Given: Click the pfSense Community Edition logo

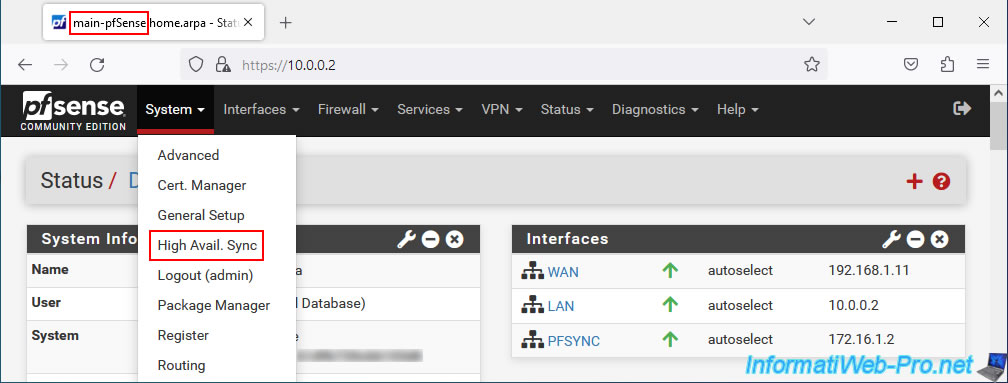Looking at the screenshot, I should coord(73,111).
